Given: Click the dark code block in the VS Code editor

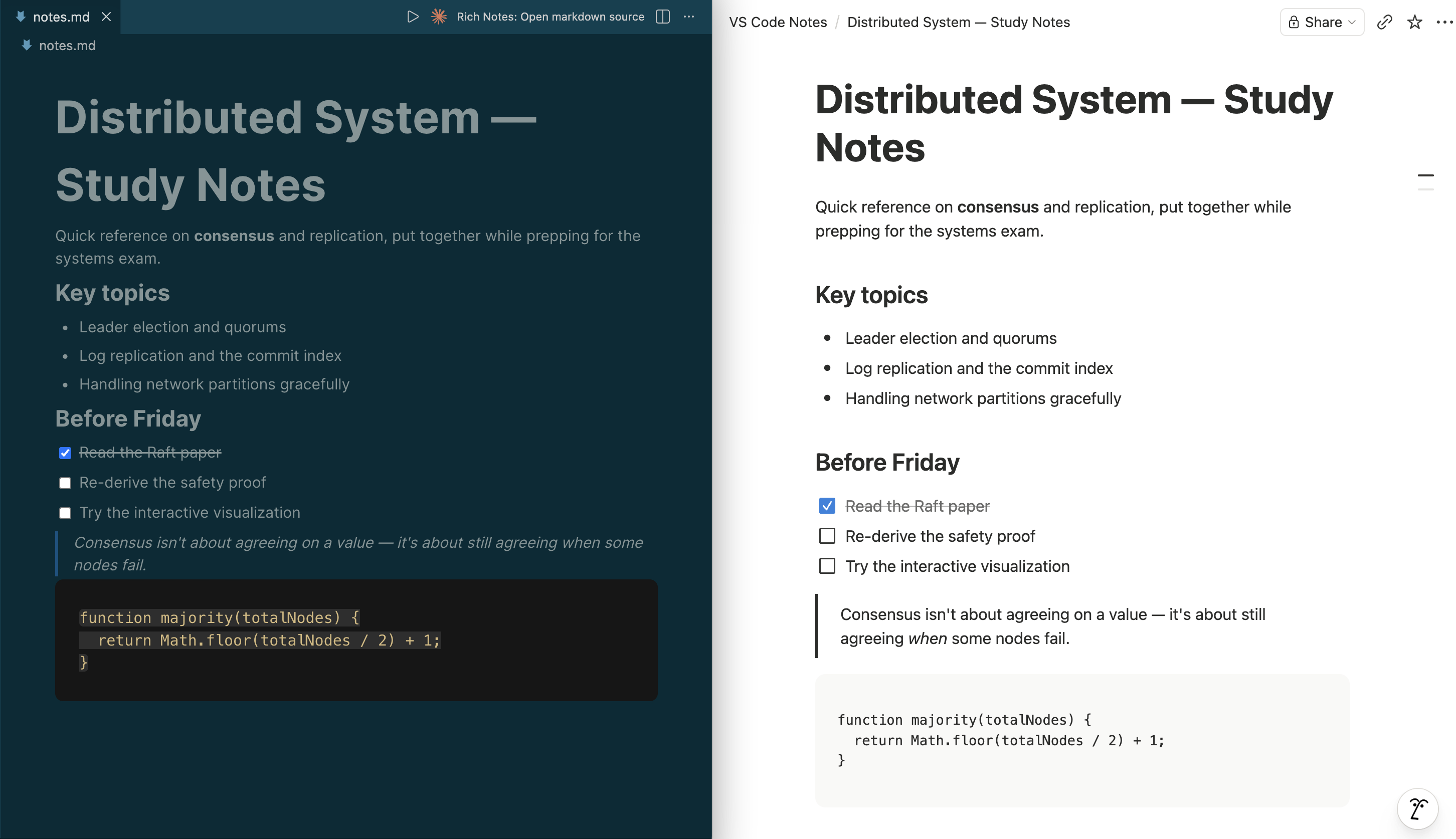Looking at the screenshot, I should (x=356, y=640).
